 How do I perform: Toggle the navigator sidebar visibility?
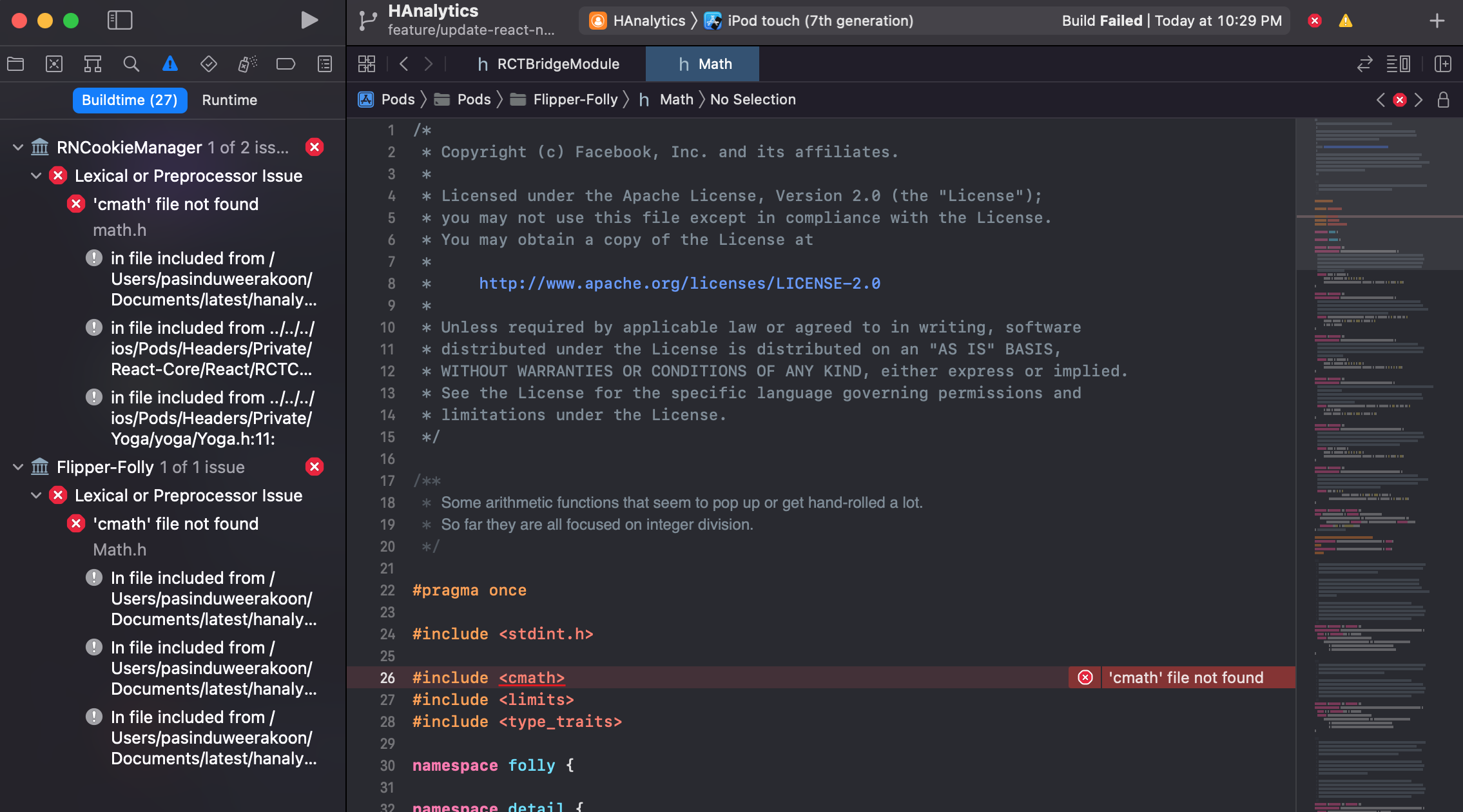click(120, 21)
